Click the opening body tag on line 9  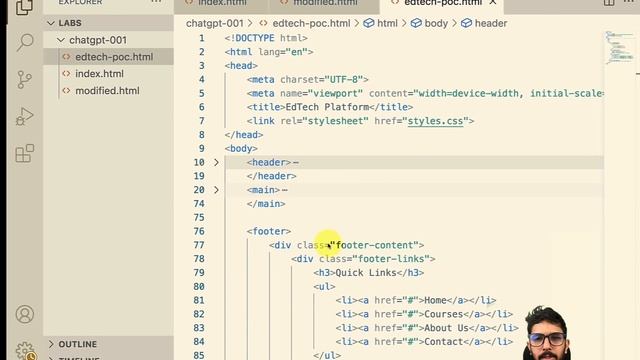point(241,149)
